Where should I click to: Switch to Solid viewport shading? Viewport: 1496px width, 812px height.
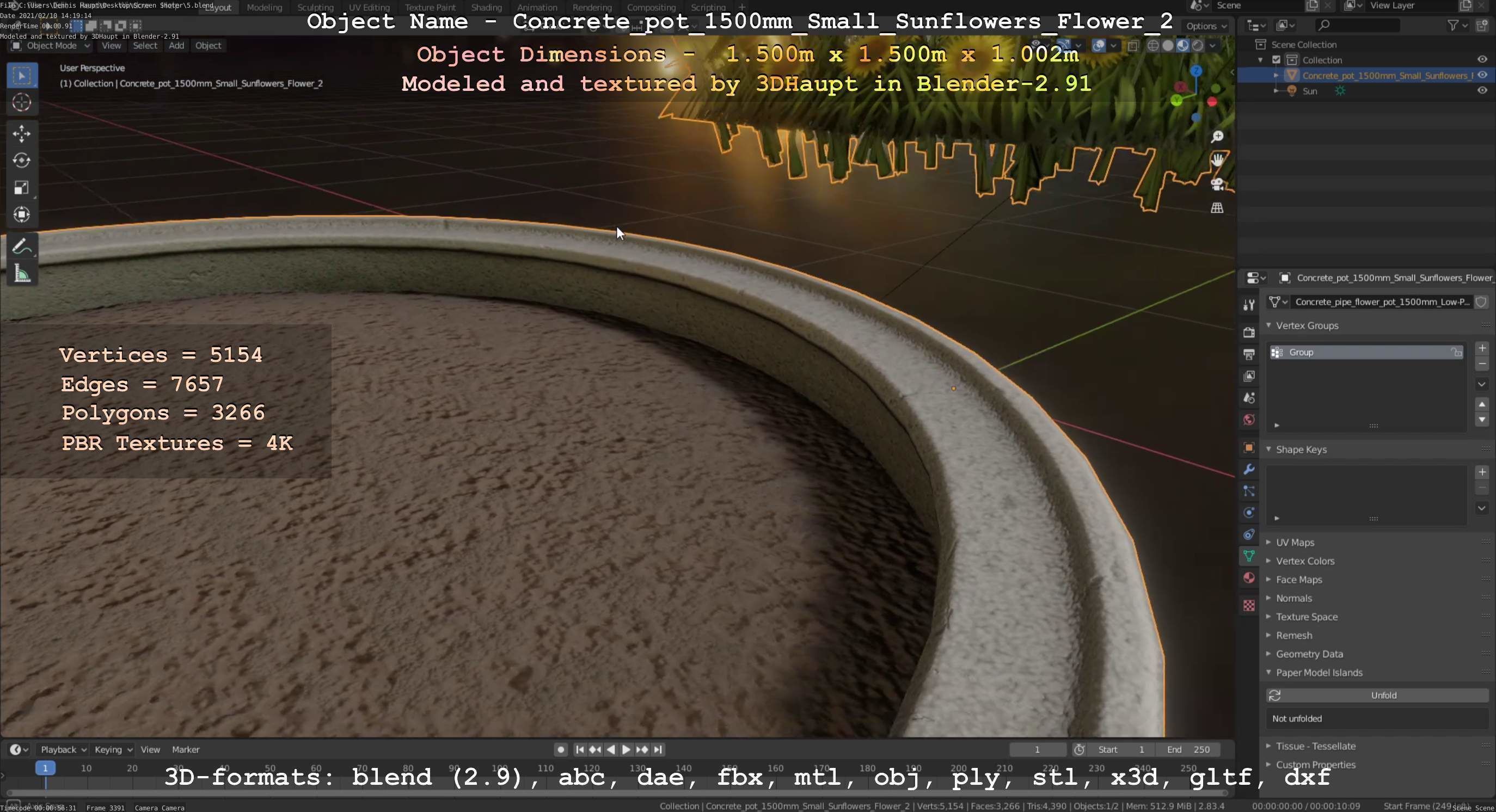click(1168, 46)
